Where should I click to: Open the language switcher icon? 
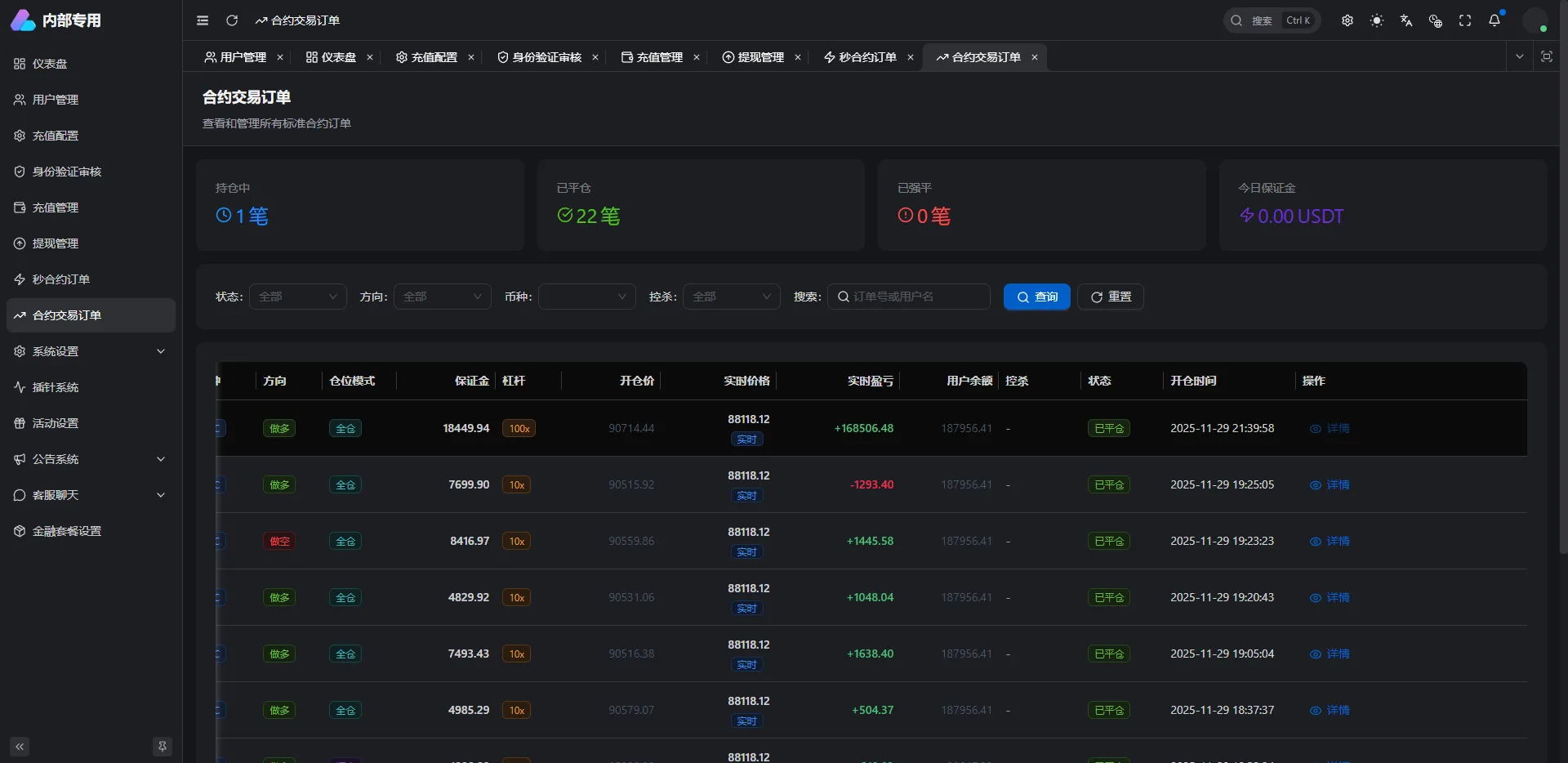pyautogui.click(x=1406, y=20)
